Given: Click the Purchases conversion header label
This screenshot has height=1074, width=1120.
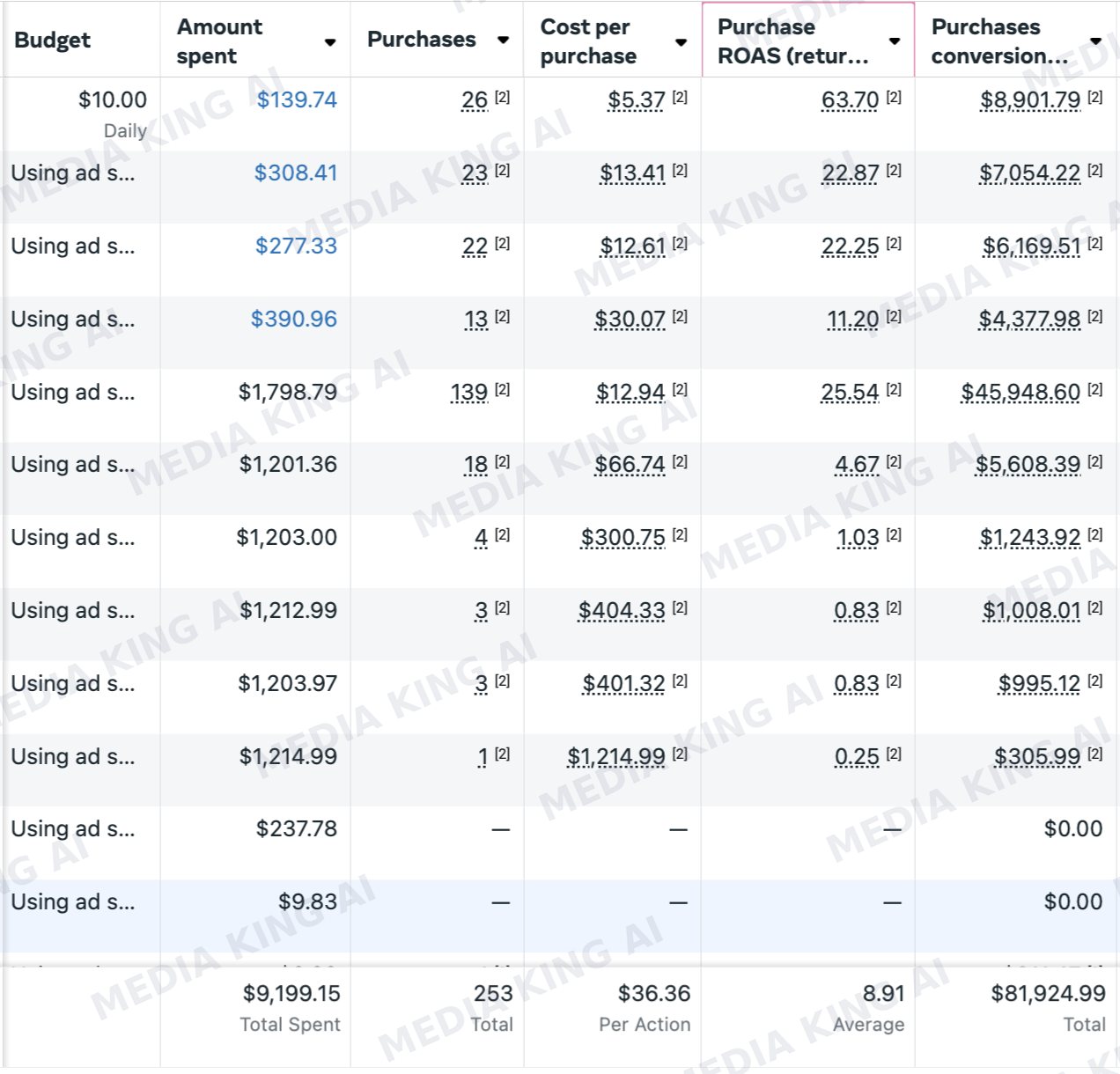Looking at the screenshot, I should point(999,41).
